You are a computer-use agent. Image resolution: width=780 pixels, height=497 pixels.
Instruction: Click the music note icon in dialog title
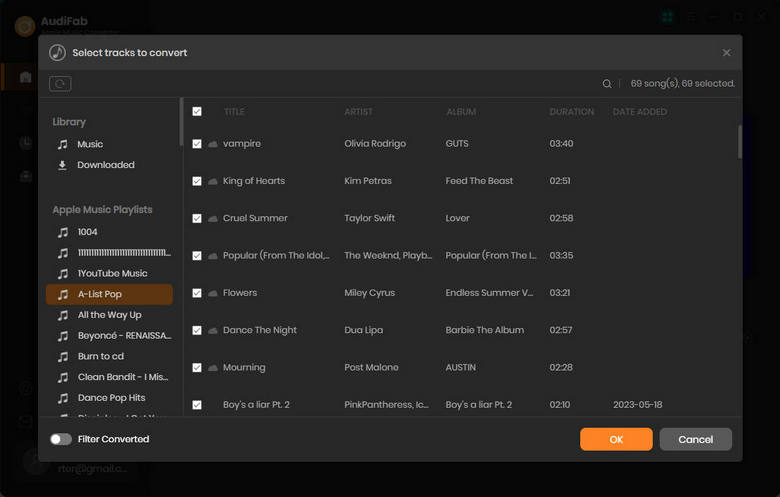(58, 53)
